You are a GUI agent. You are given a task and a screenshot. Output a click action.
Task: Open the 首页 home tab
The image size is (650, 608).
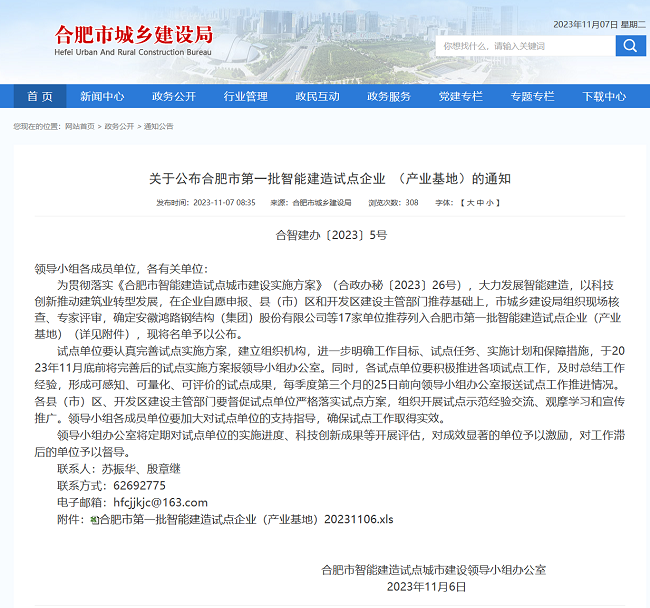point(40,97)
